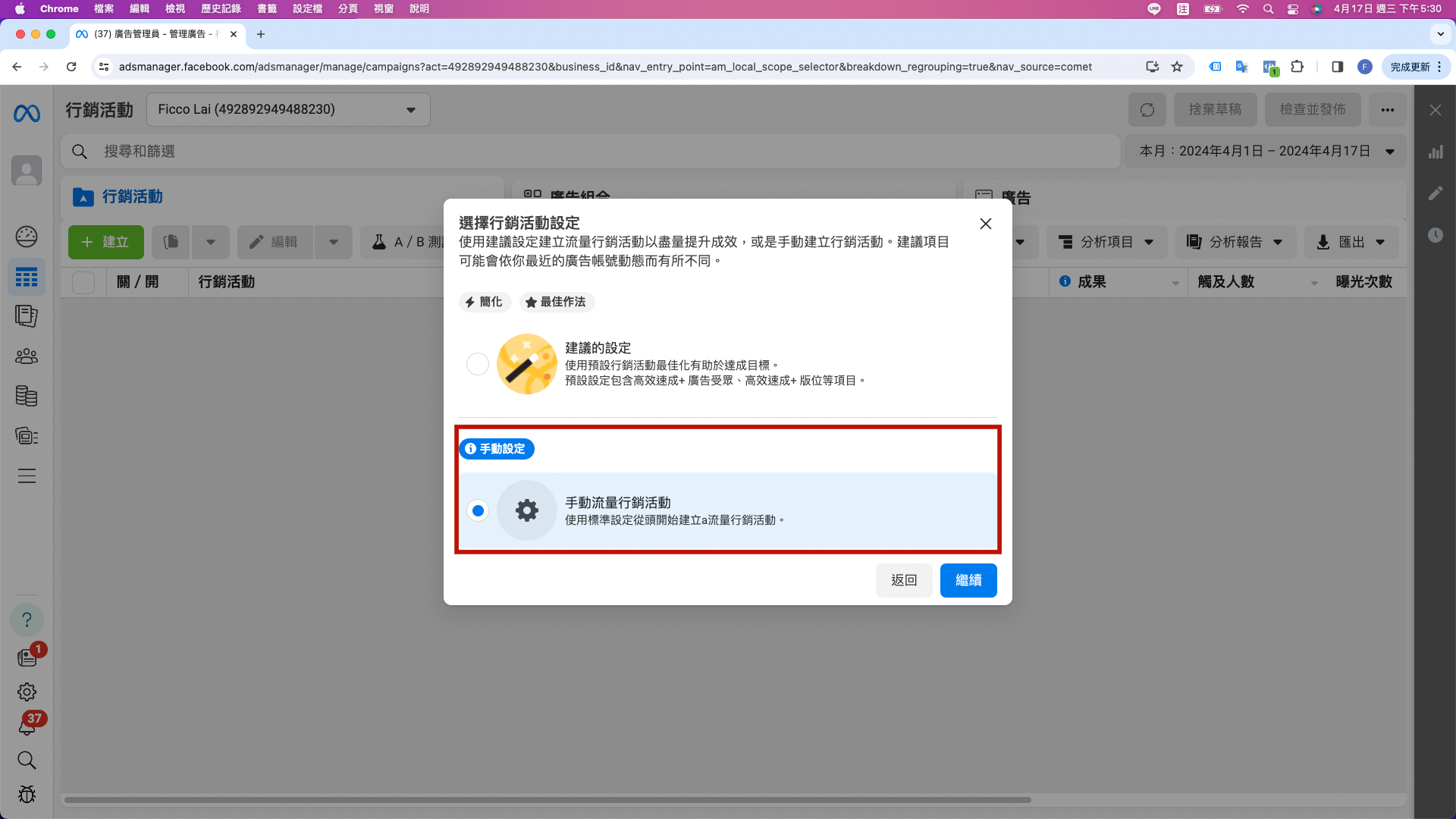The height and width of the screenshot is (819, 1456).
Task: Open the account overview gauge icon
Action: [27, 237]
